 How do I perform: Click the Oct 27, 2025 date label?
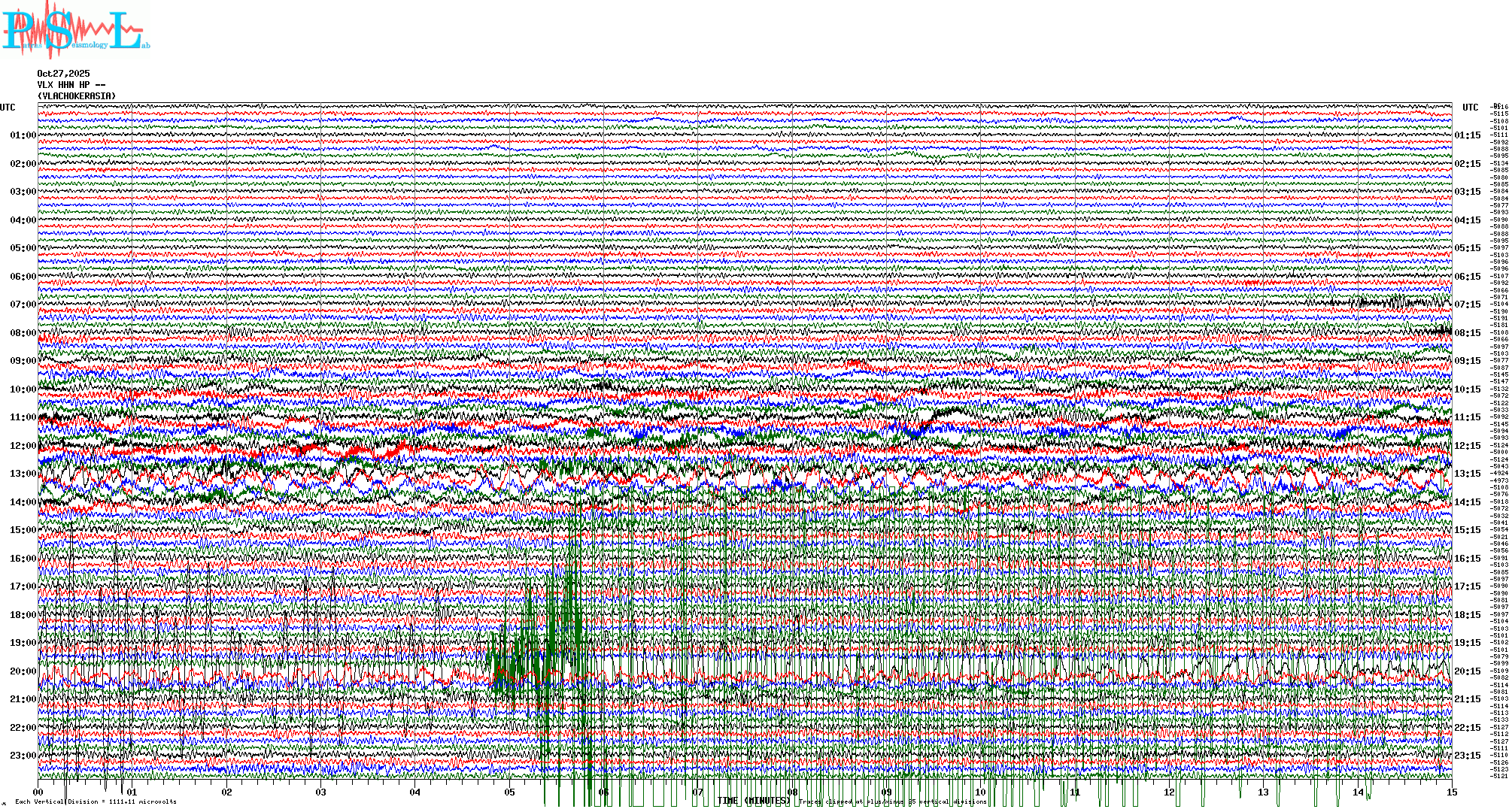coord(63,74)
